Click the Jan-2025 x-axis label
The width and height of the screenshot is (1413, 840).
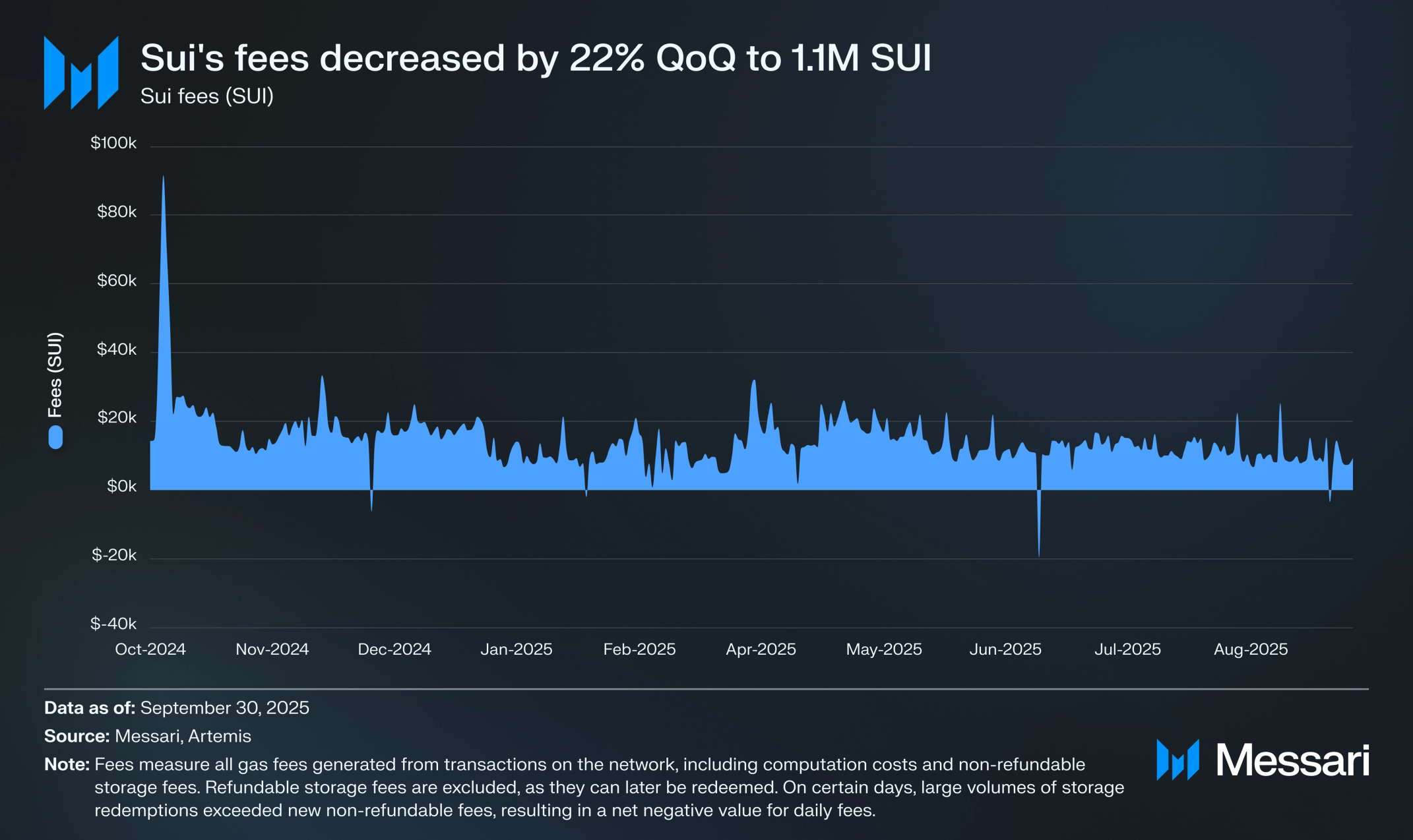click(516, 649)
